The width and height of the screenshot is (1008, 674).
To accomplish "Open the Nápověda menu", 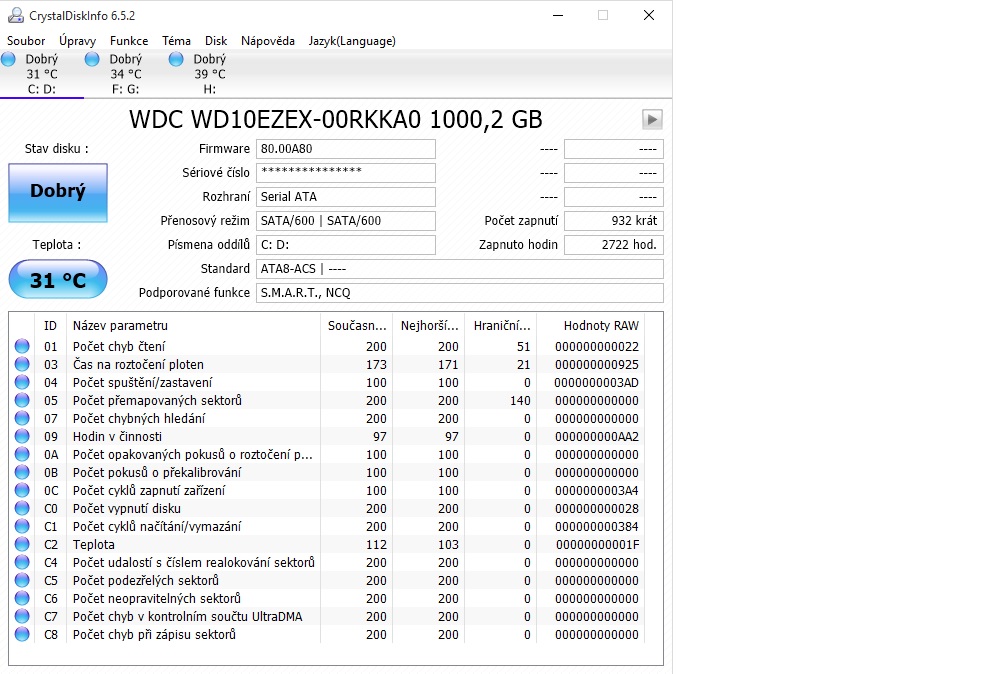I will [x=268, y=41].
